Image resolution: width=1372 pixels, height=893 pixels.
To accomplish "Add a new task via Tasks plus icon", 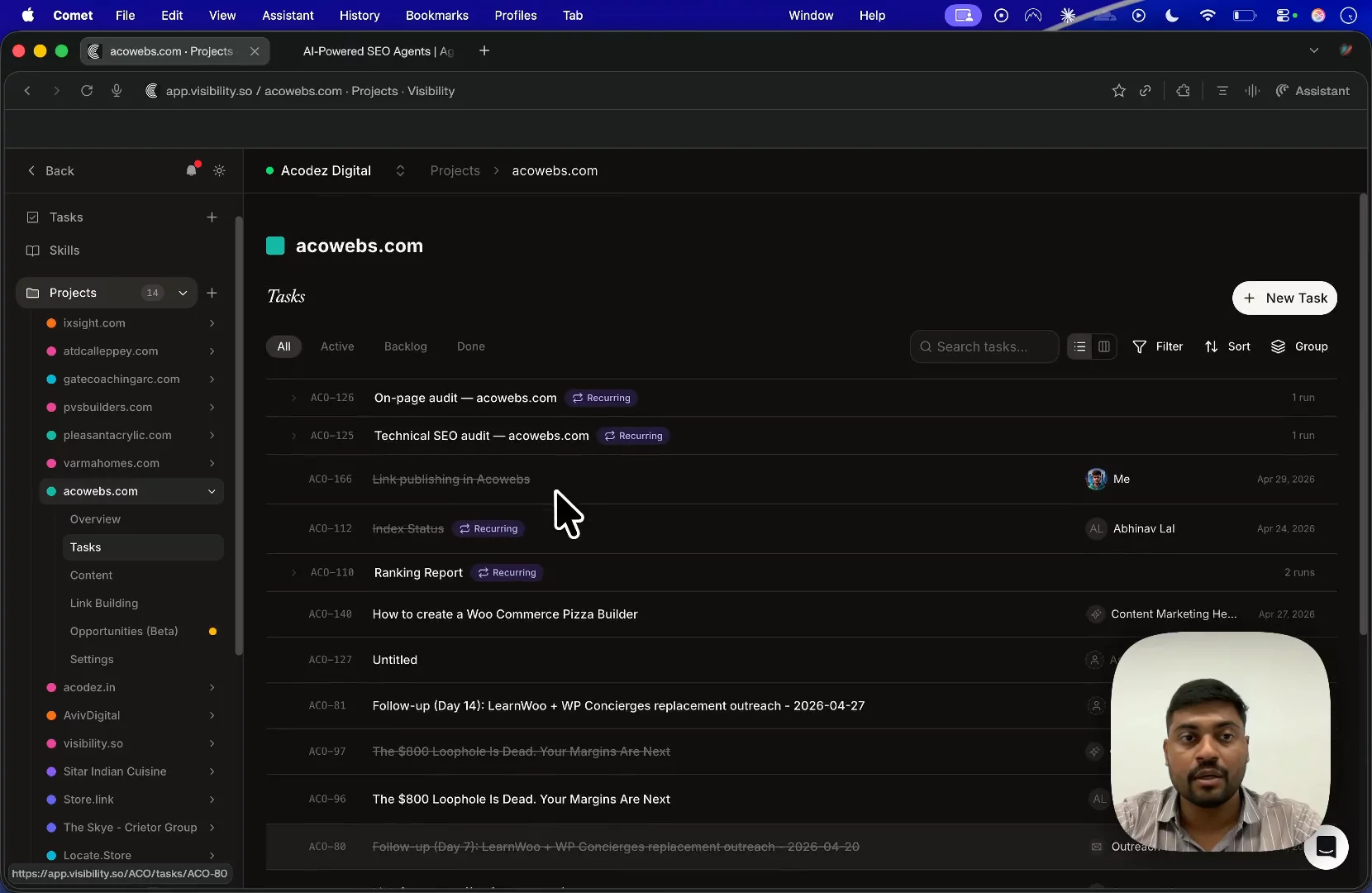I will (212, 217).
